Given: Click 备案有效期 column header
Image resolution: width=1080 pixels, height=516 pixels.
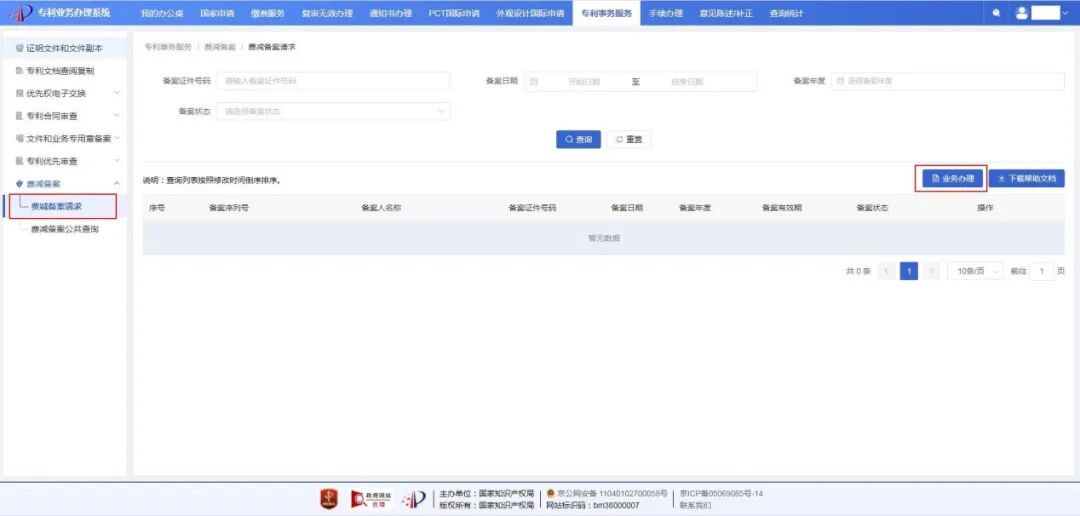Looking at the screenshot, I should click(x=781, y=207).
